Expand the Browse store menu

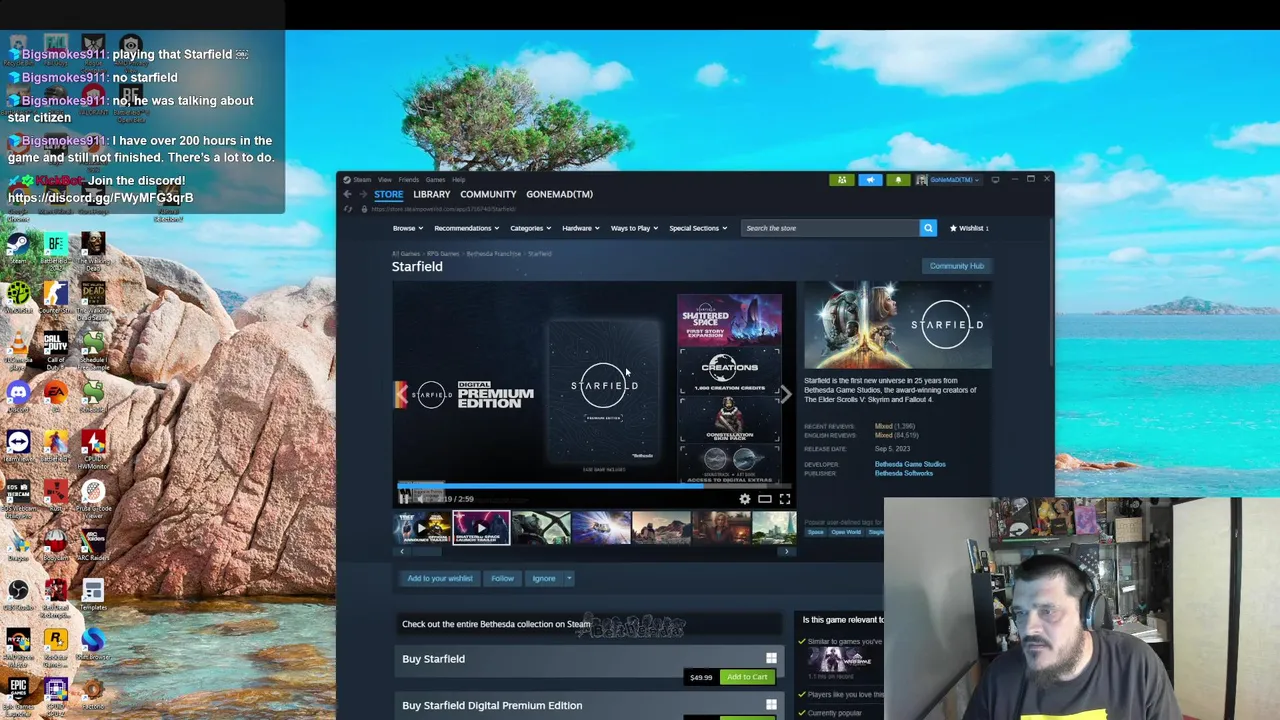[408, 228]
